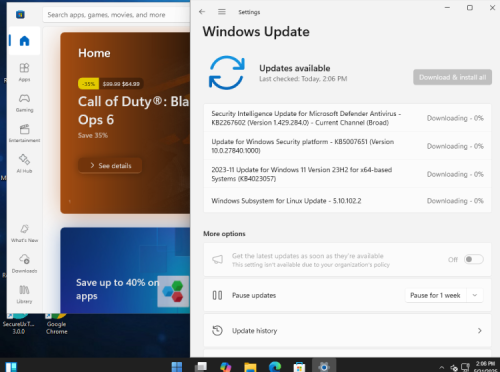Click the More options heading
Screen dimensions: 500x372
(224, 234)
